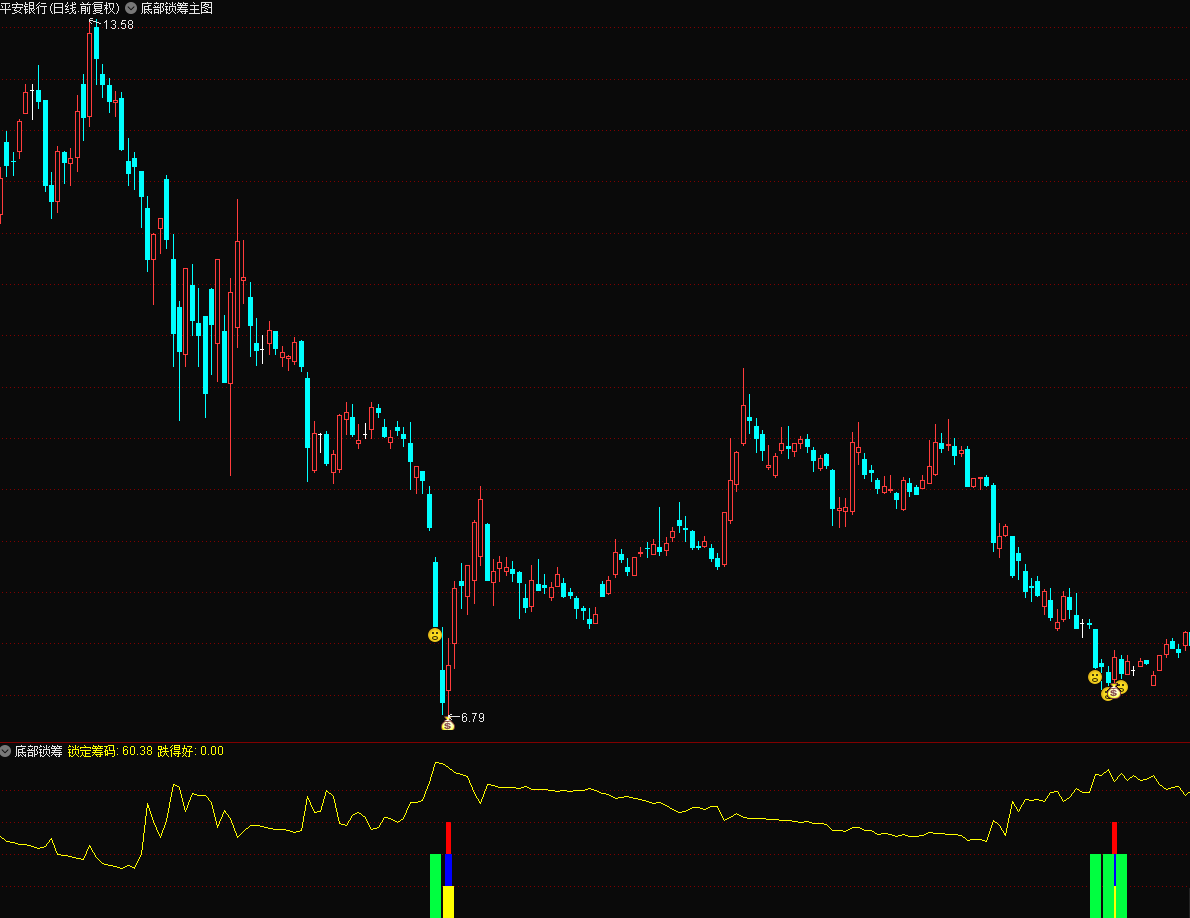The image size is (1190, 918).
Task: Click the face icon right of right money bag
Action: tap(1122, 687)
